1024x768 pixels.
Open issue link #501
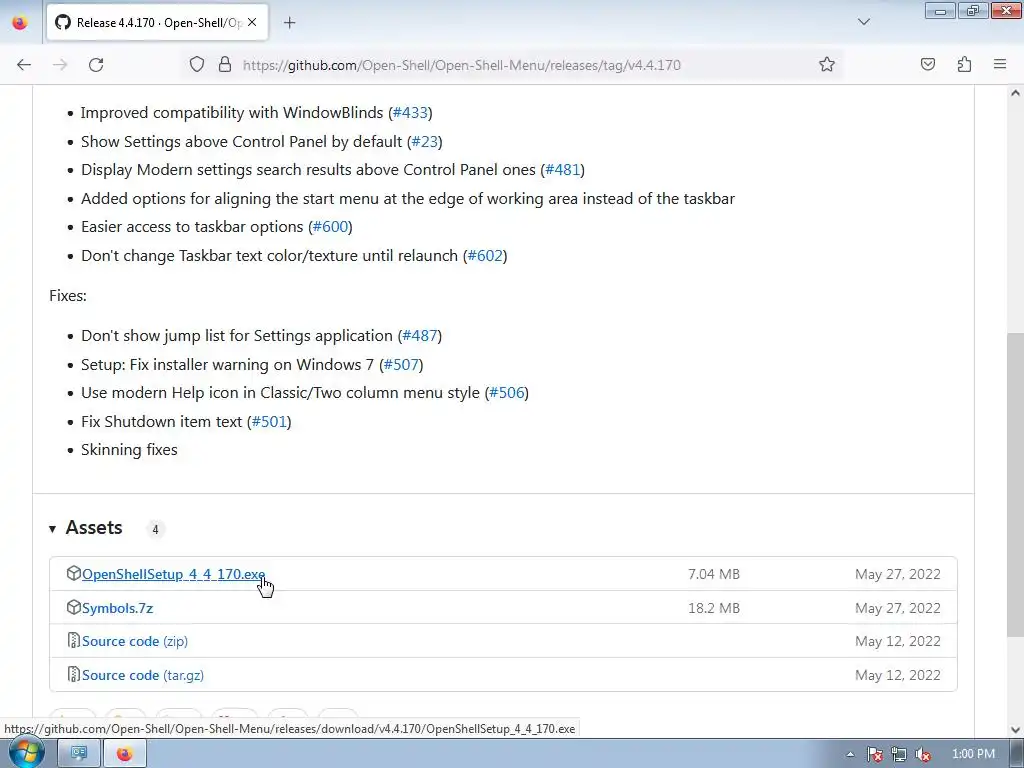point(269,421)
